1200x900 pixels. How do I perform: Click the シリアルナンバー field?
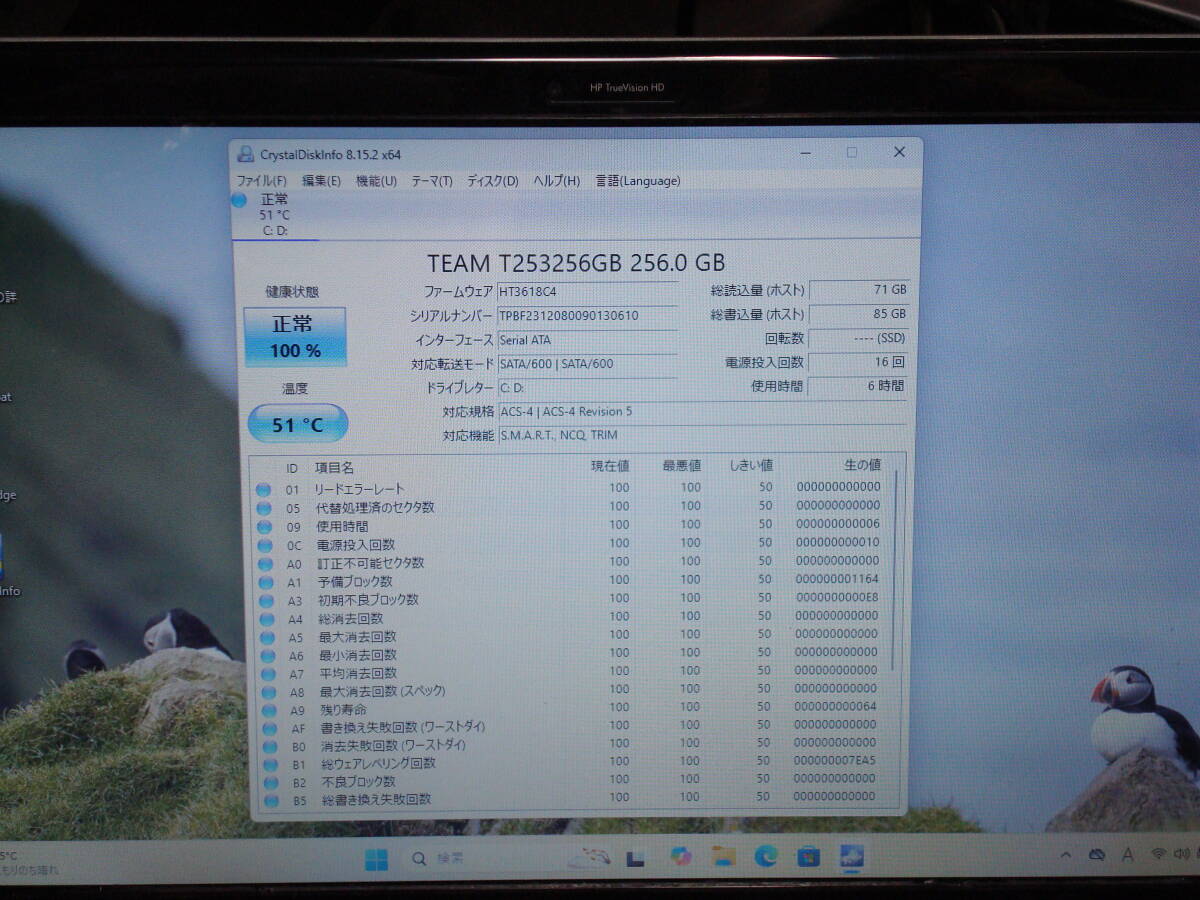tap(587, 316)
